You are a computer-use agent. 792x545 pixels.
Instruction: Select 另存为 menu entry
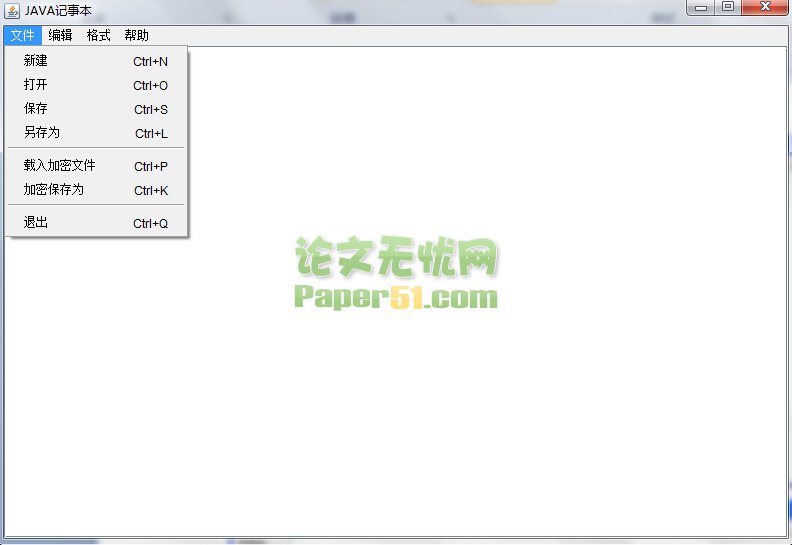click(x=96, y=133)
